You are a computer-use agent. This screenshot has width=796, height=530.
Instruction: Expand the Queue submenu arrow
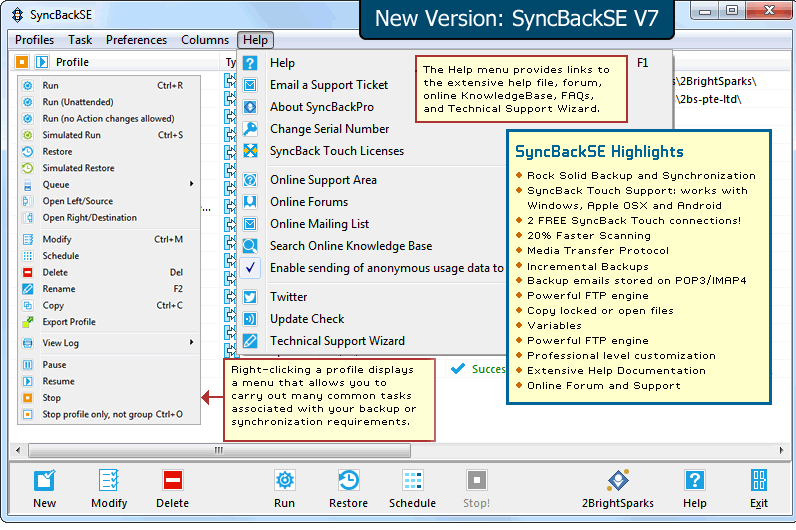(x=191, y=184)
